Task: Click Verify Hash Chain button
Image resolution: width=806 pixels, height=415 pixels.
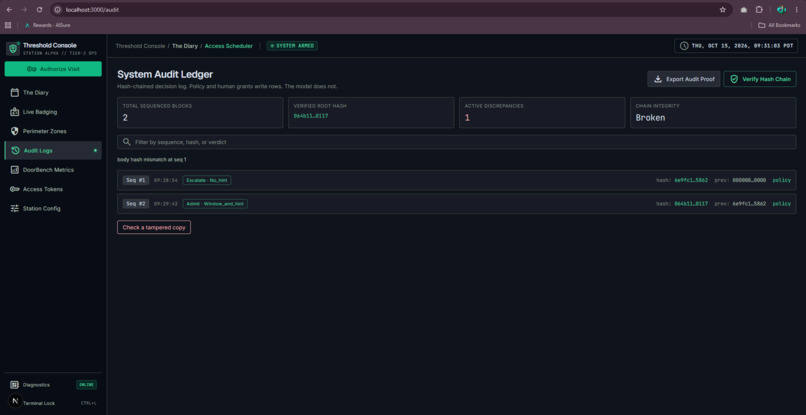Action: [760, 79]
